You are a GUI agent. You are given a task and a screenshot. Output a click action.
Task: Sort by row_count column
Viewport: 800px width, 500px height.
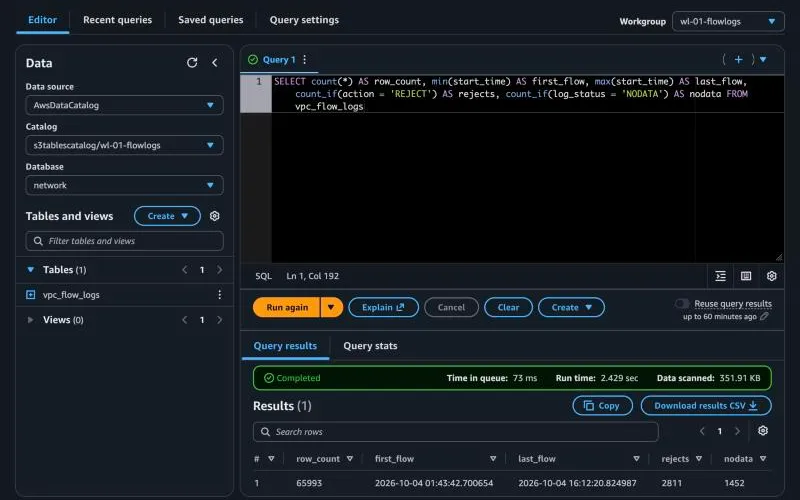(x=349, y=459)
